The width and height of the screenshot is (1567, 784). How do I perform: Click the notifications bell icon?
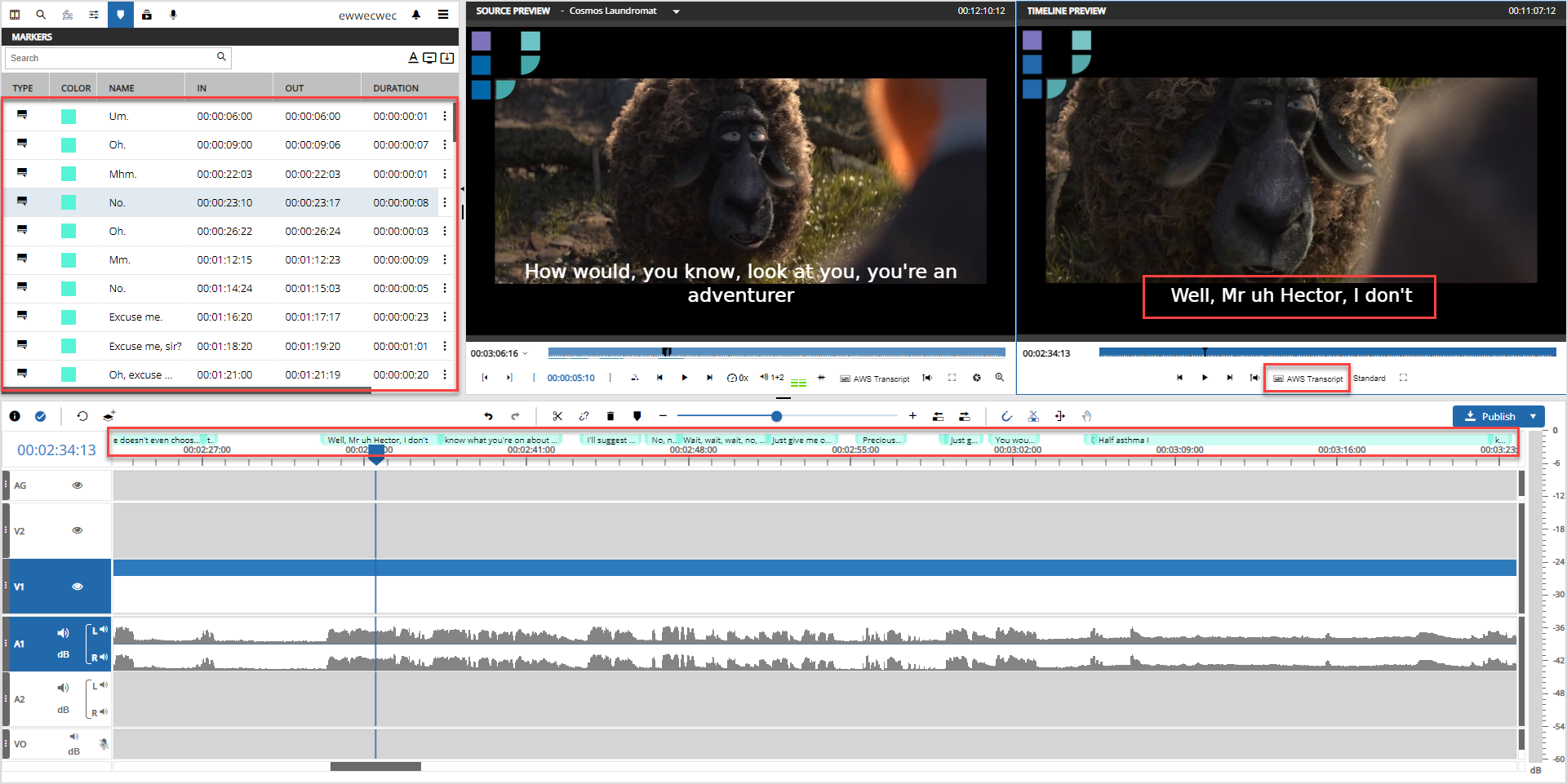(x=416, y=15)
